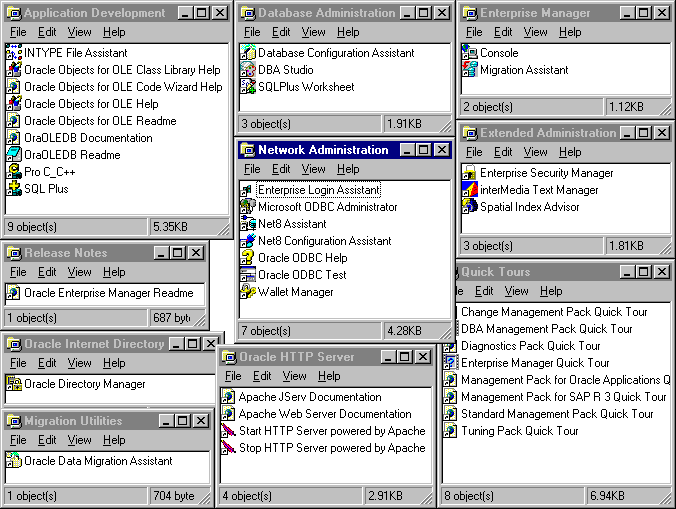Open SQLPlus Worksheet icon

(248, 87)
